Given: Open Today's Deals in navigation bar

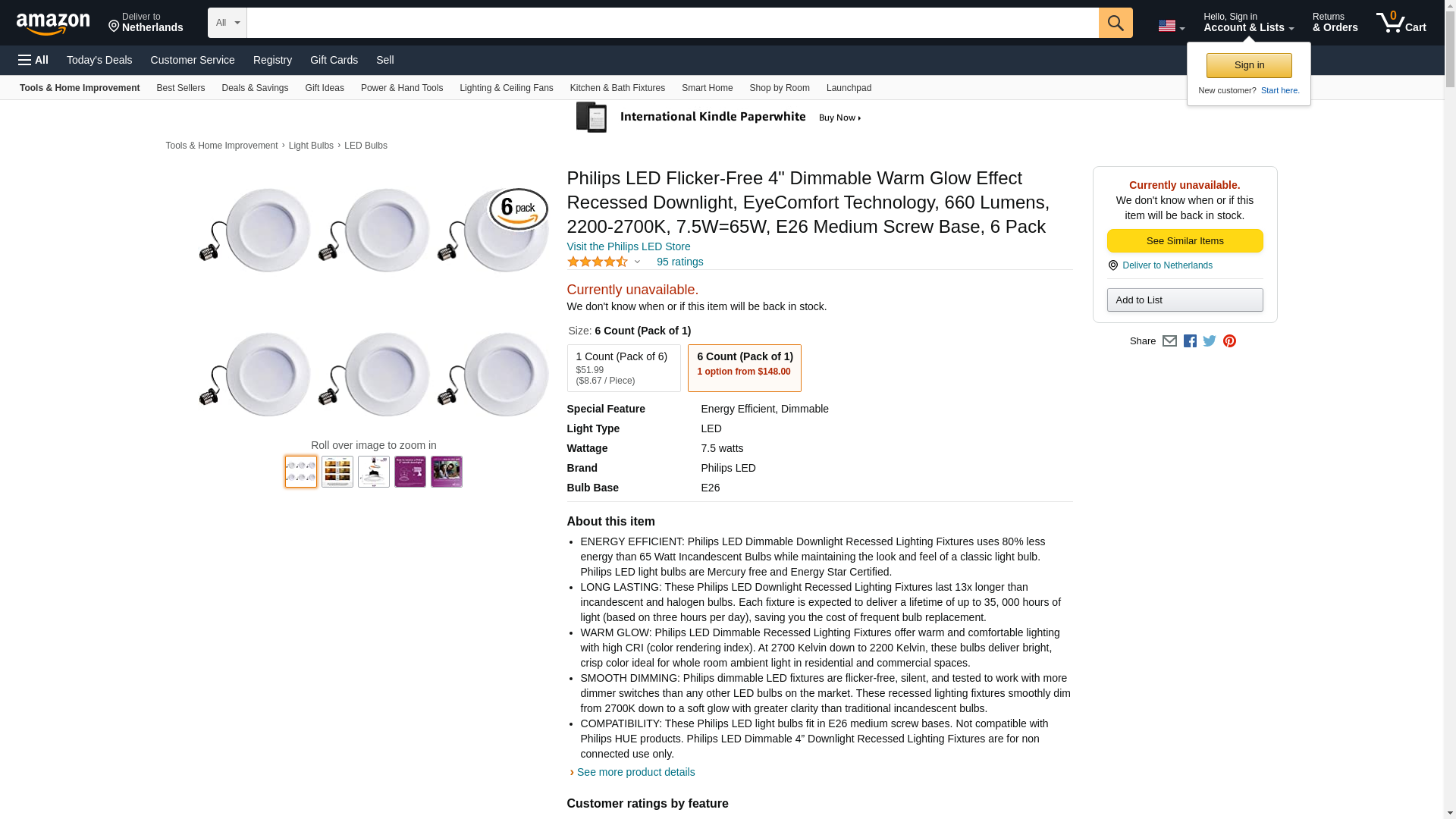Looking at the screenshot, I should tap(99, 60).
